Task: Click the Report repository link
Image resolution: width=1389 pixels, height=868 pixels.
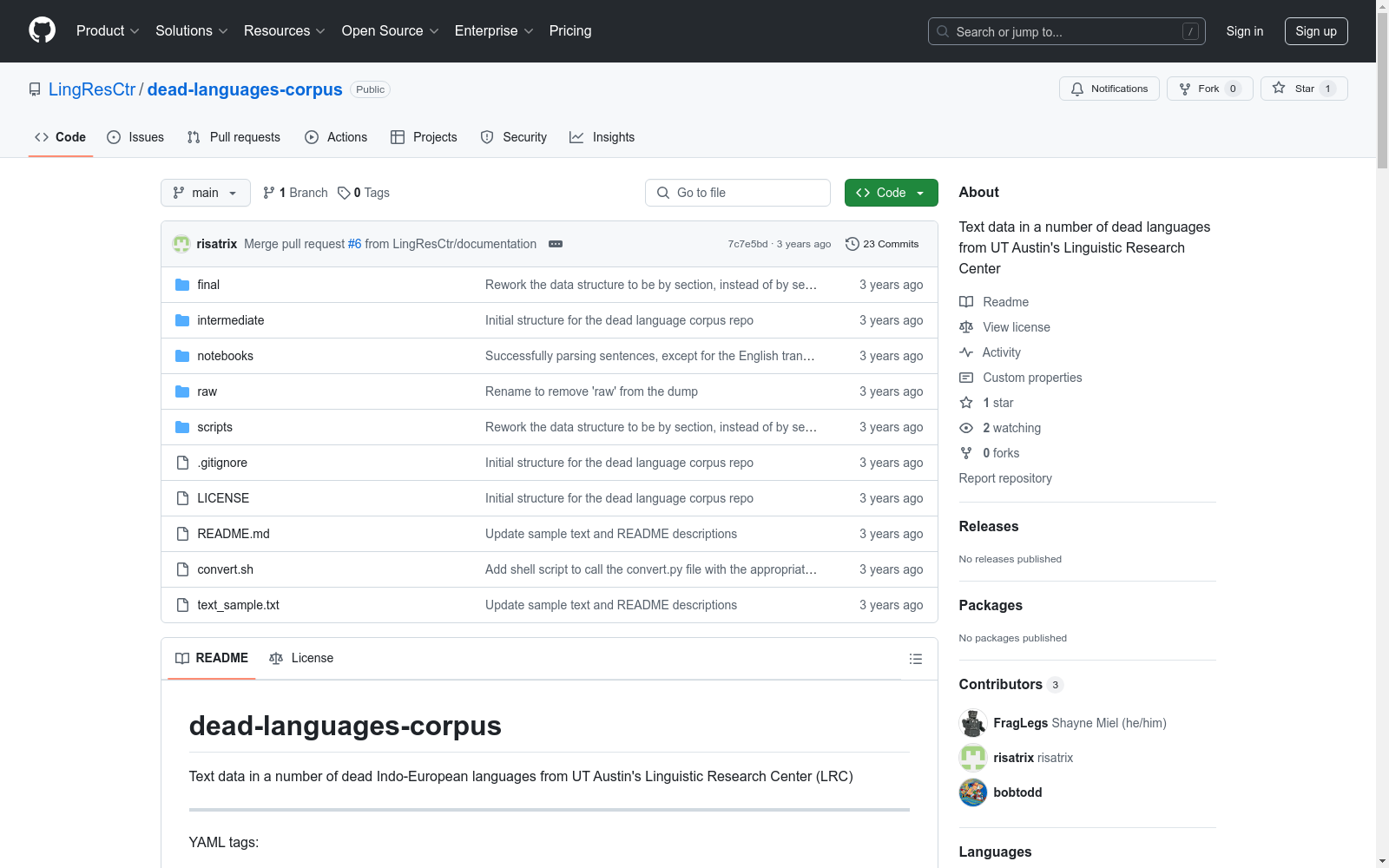Action: coord(1005,478)
